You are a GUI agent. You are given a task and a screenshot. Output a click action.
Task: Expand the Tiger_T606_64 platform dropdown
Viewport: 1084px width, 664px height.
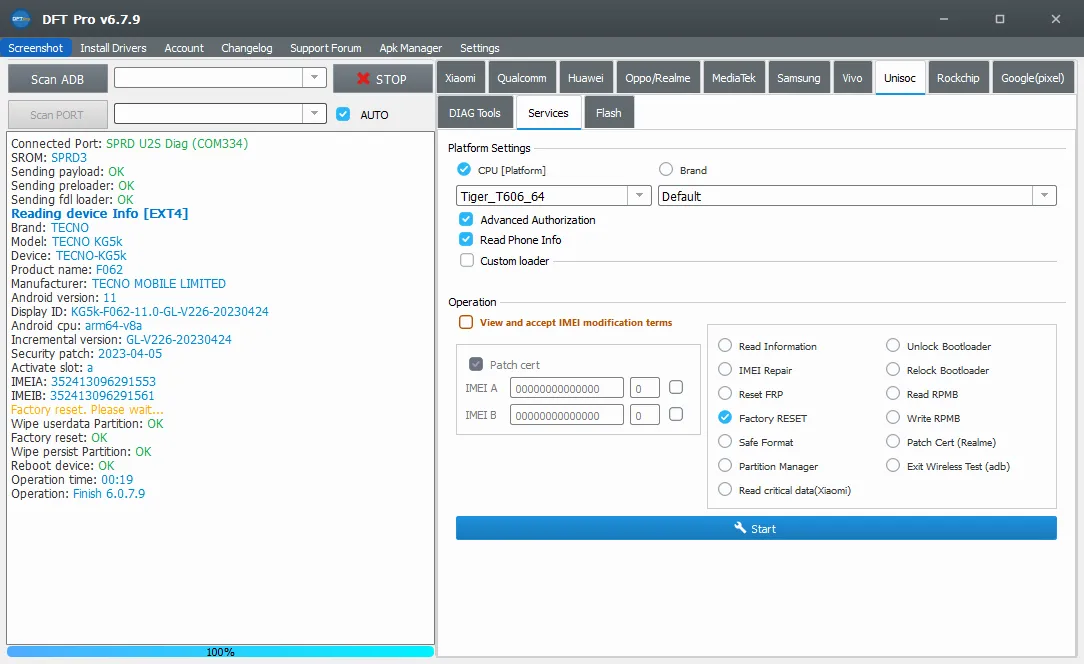point(639,197)
